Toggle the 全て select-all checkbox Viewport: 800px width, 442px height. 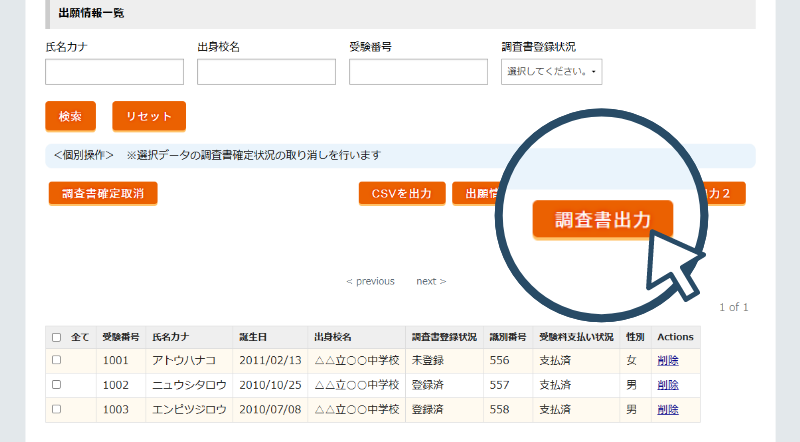coord(56,337)
